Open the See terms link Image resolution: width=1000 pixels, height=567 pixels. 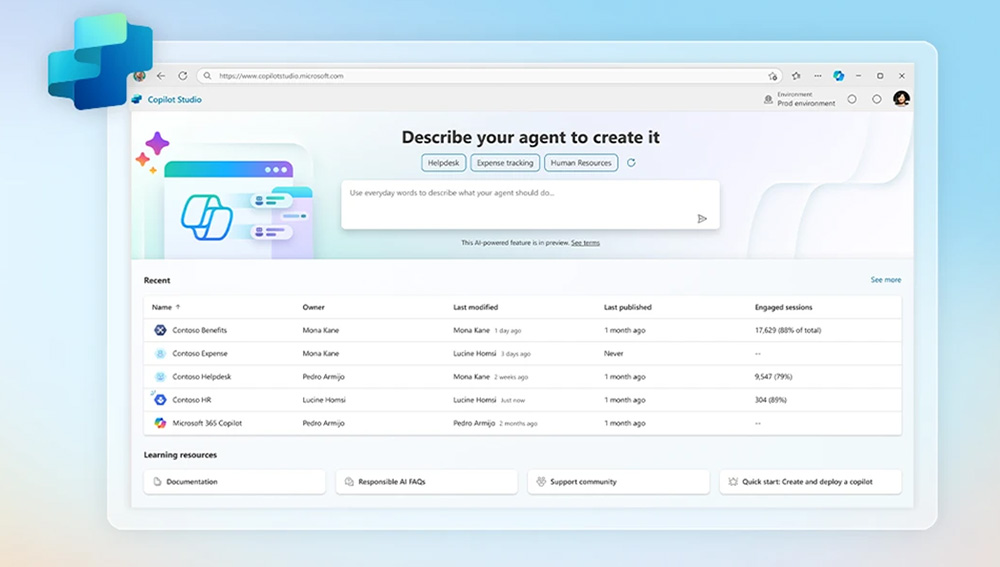point(585,242)
